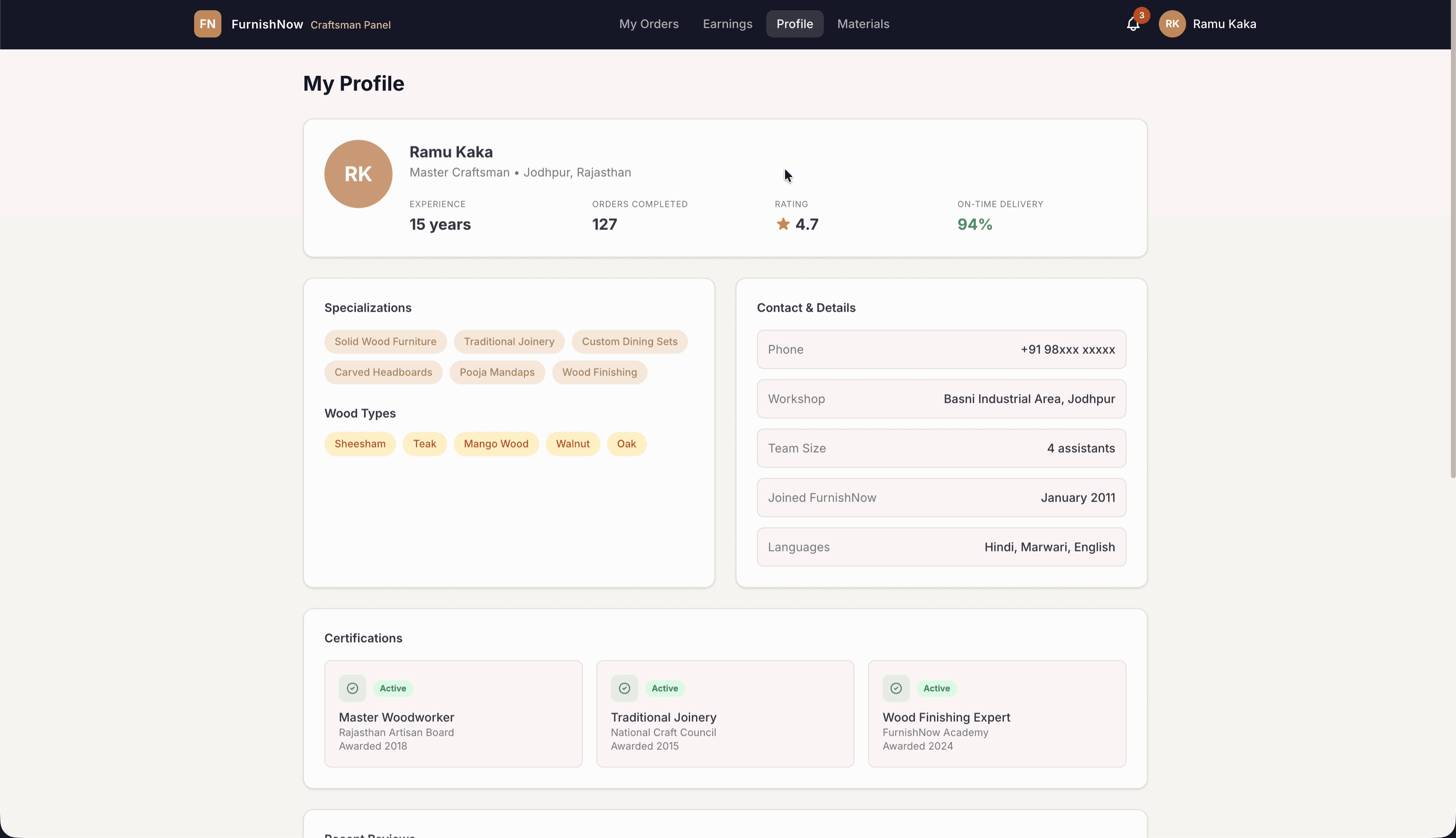Click the FN FurnishNow logo icon
Image resolution: width=1456 pixels, height=838 pixels.
pos(207,24)
